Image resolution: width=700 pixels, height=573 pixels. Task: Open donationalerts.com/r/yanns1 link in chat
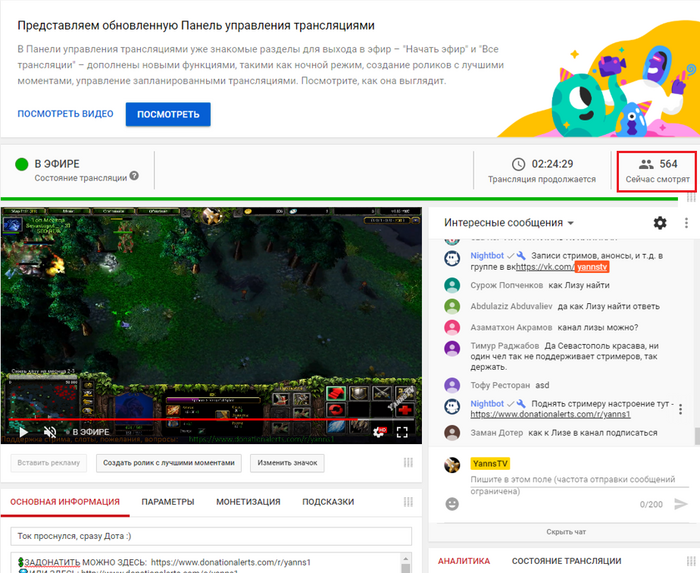click(x=550, y=415)
